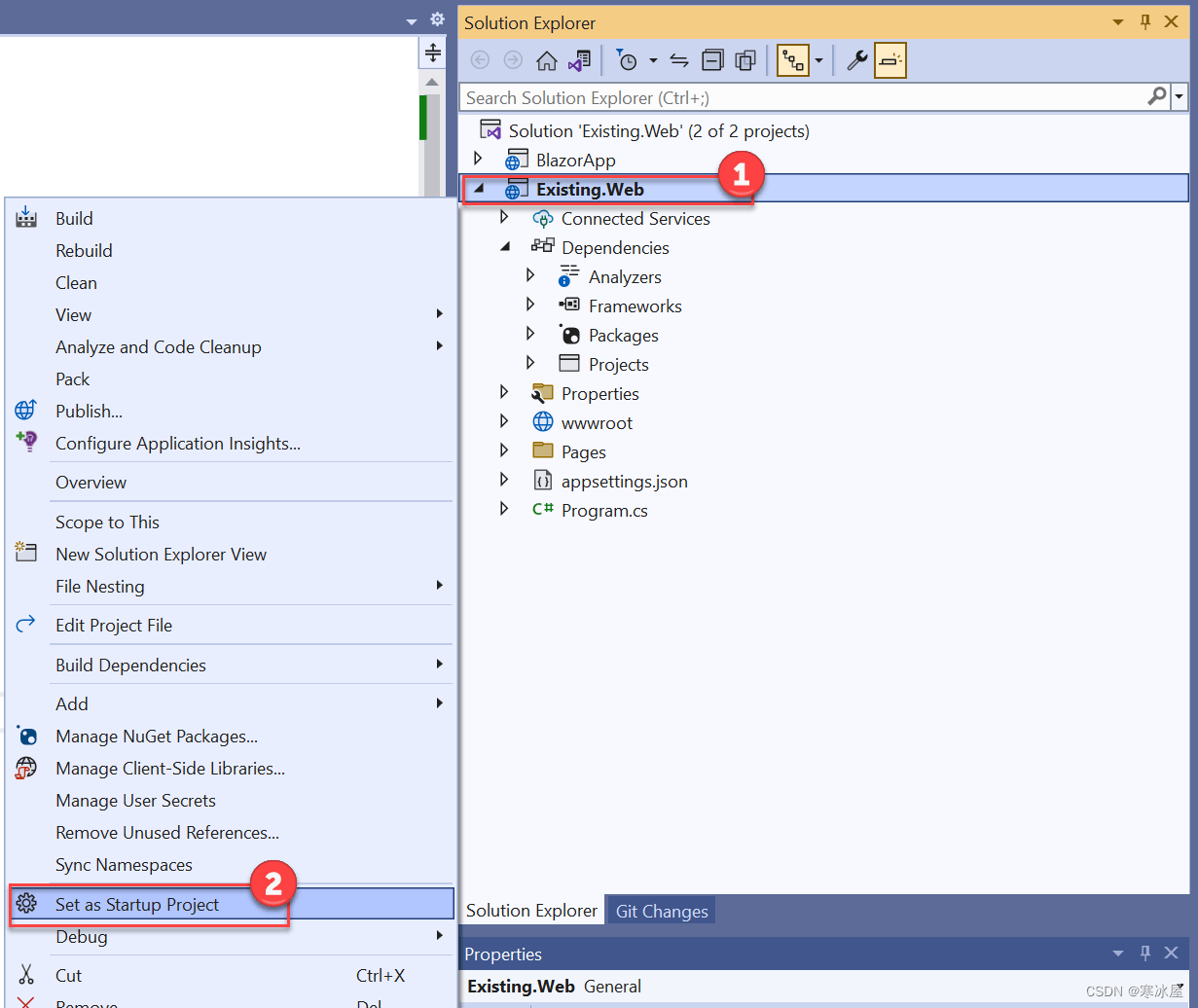Viewport: 1198px width, 1008px height.
Task: Activate Sync with Active Document icon
Action: click(679, 60)
